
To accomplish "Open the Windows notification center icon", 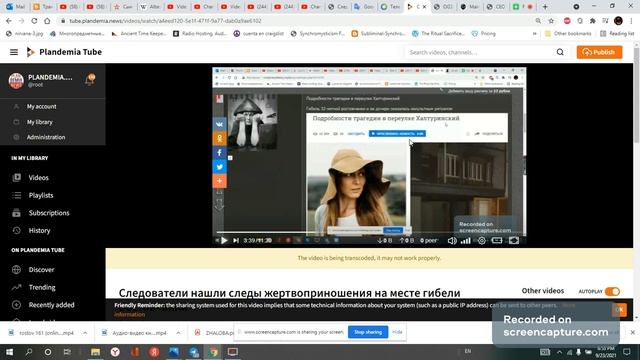I will [x=627, y=351].
